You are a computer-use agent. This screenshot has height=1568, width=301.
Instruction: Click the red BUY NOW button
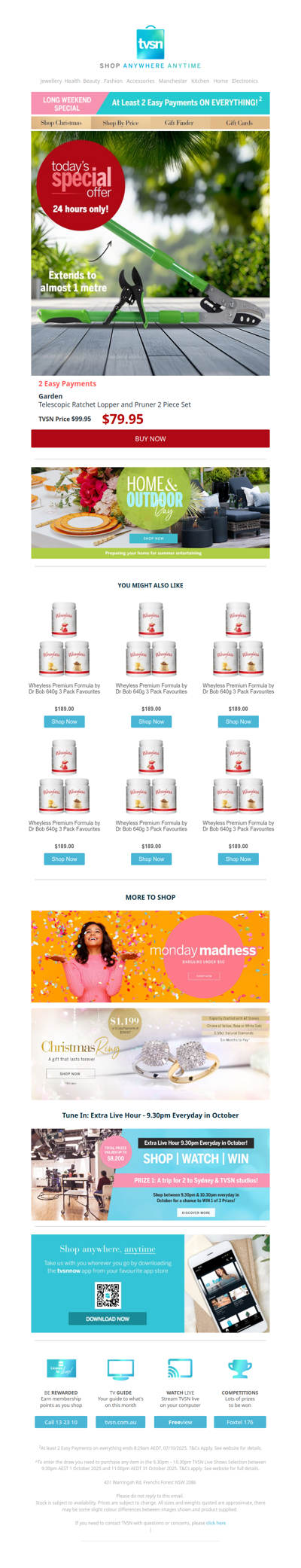tap(150, 438)
